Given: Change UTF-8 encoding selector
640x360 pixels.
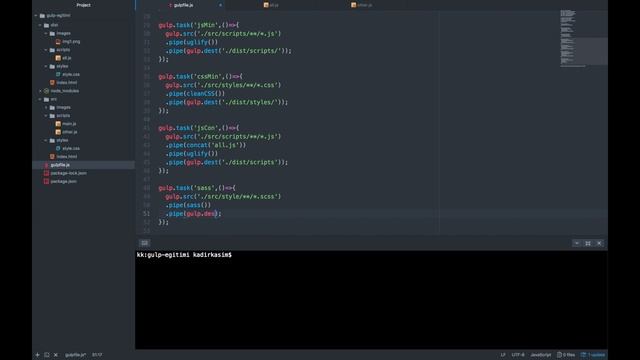Looking at the screenshot, I should point(518,355).
